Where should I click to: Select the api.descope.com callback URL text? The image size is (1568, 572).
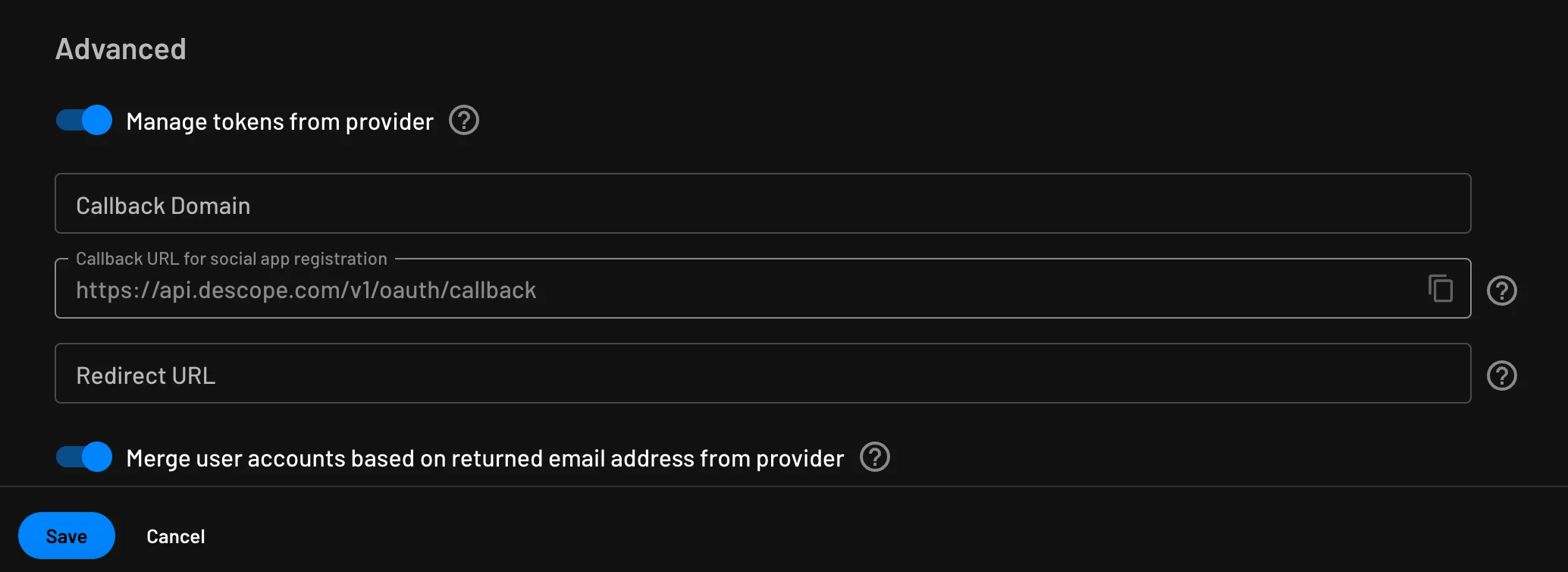306,291
